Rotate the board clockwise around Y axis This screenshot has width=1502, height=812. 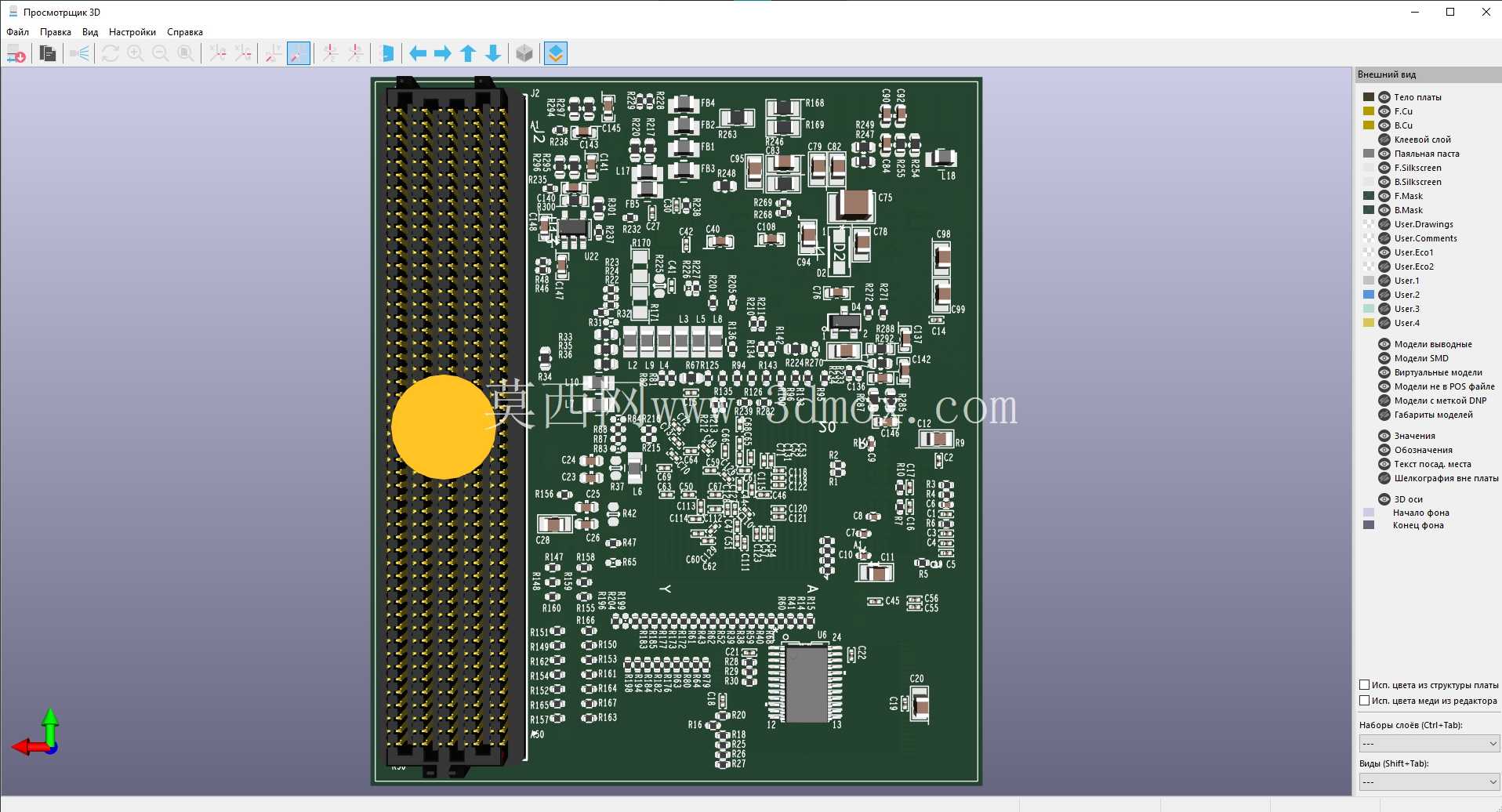(x=274, y=53)
